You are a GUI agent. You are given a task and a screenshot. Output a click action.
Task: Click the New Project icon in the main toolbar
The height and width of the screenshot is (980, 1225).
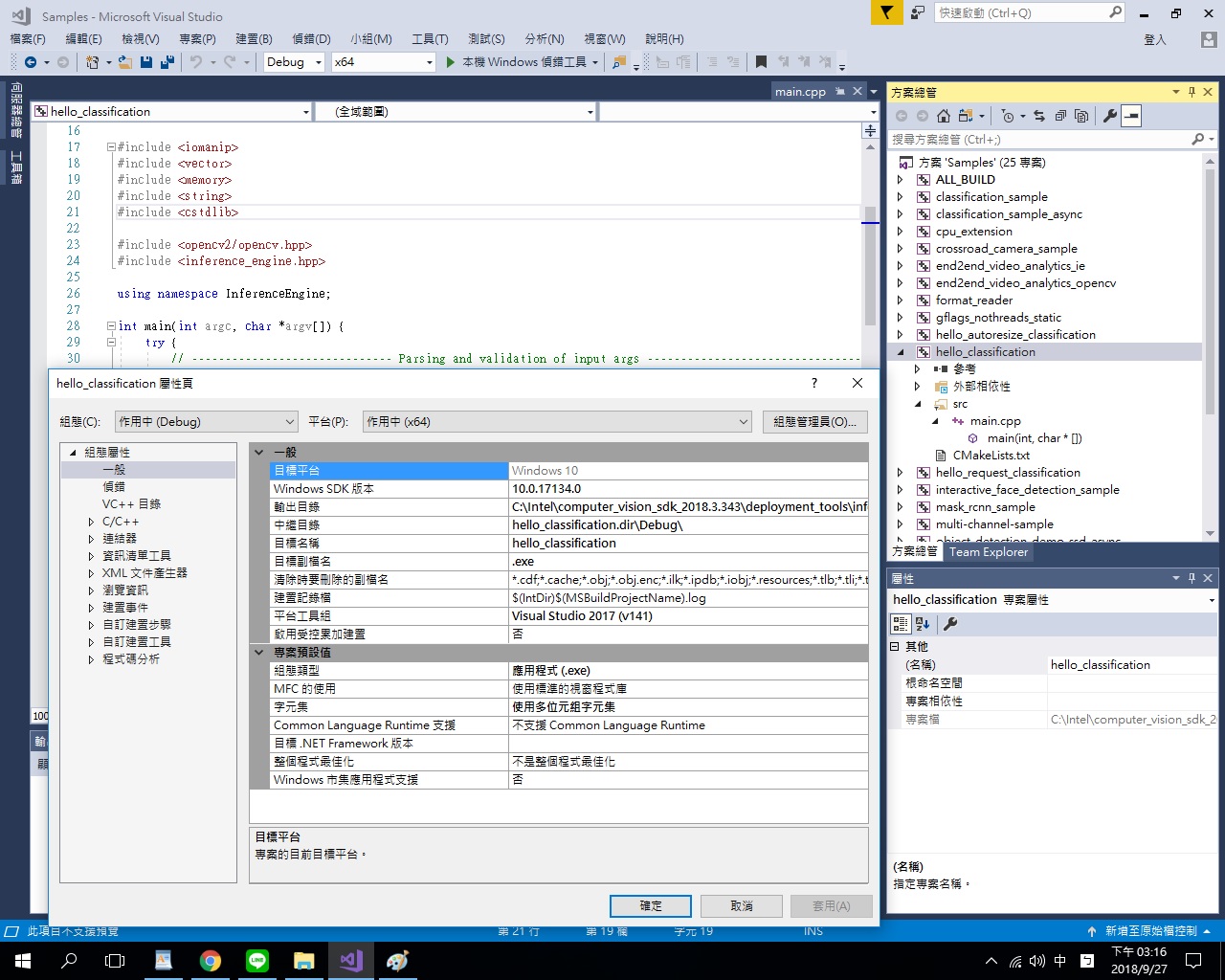93,62
